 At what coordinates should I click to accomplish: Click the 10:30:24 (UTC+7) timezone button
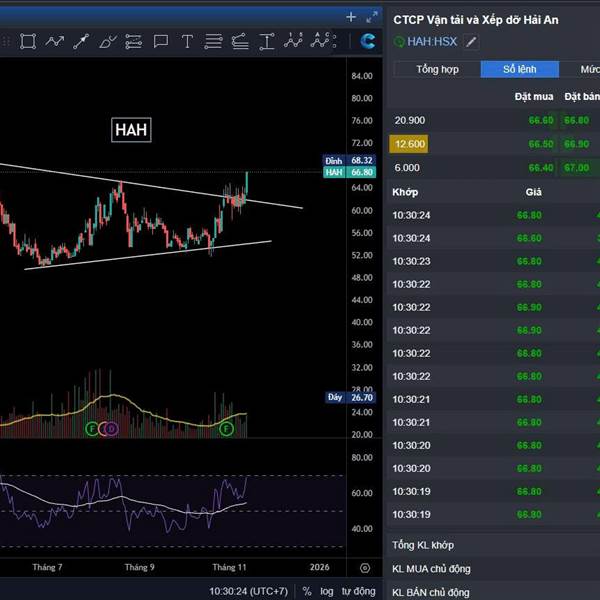pos(250,591)
